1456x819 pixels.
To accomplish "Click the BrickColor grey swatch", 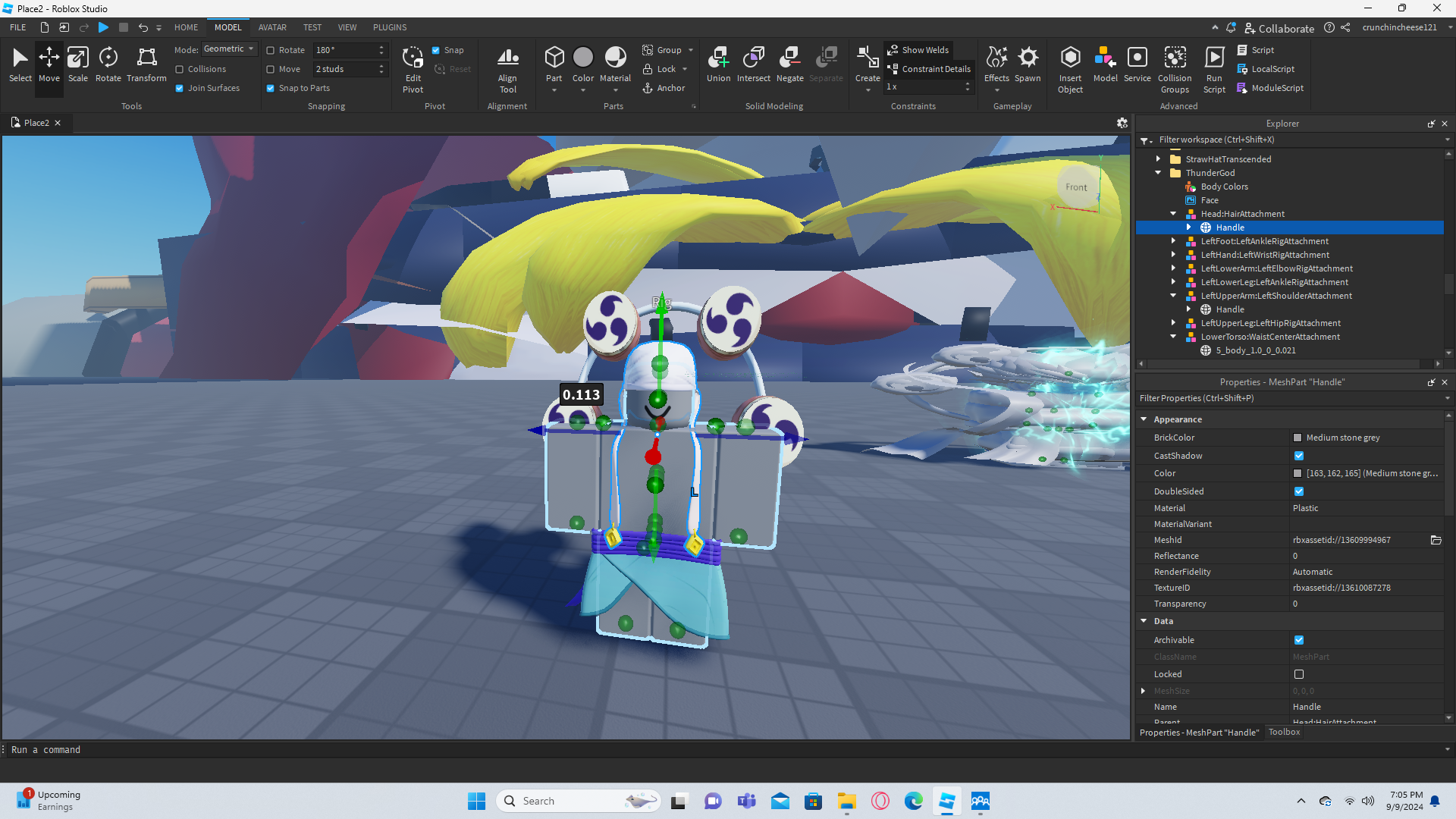I will pos(1298,438).
